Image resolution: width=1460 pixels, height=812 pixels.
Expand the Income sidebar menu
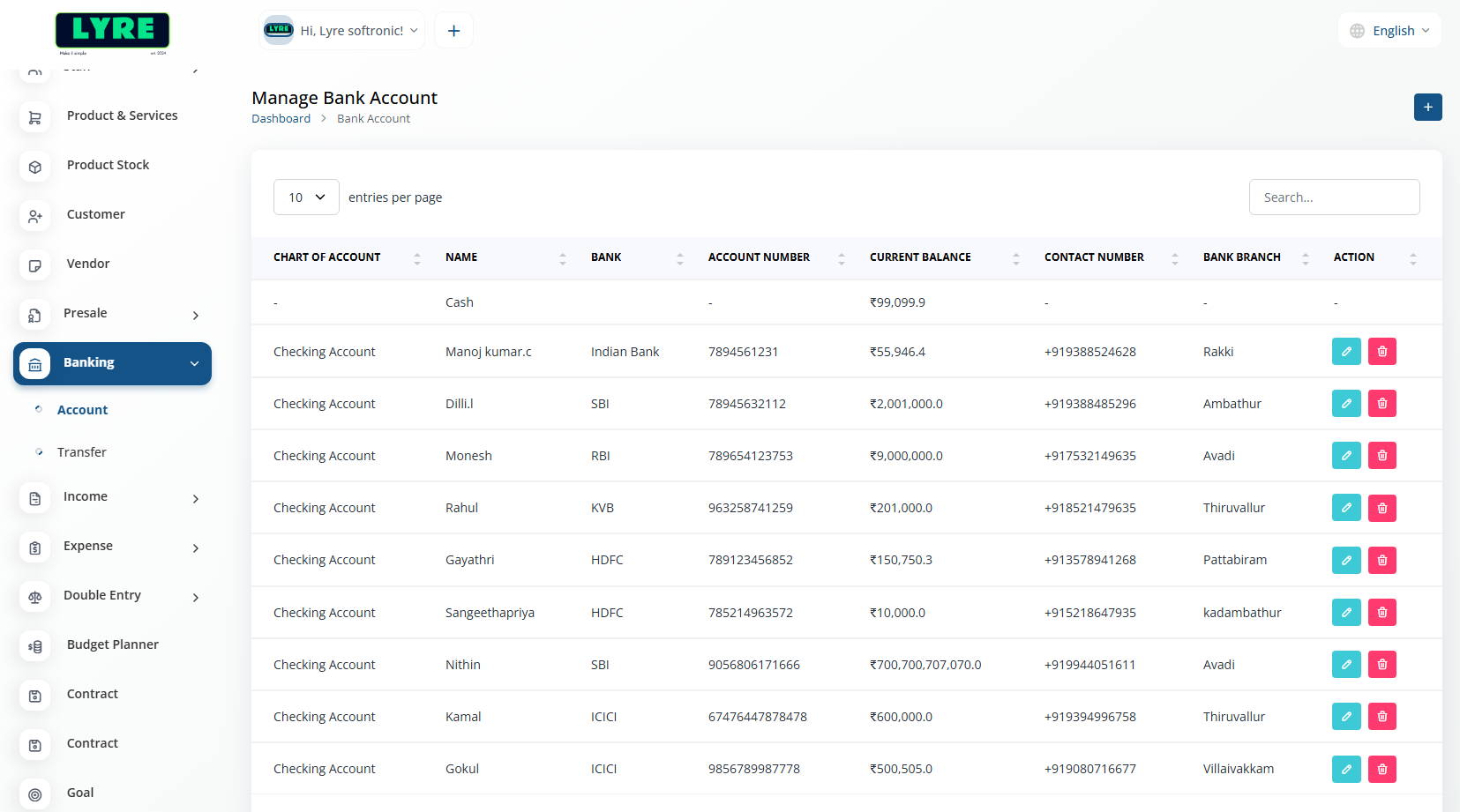(x=112, y=497)
